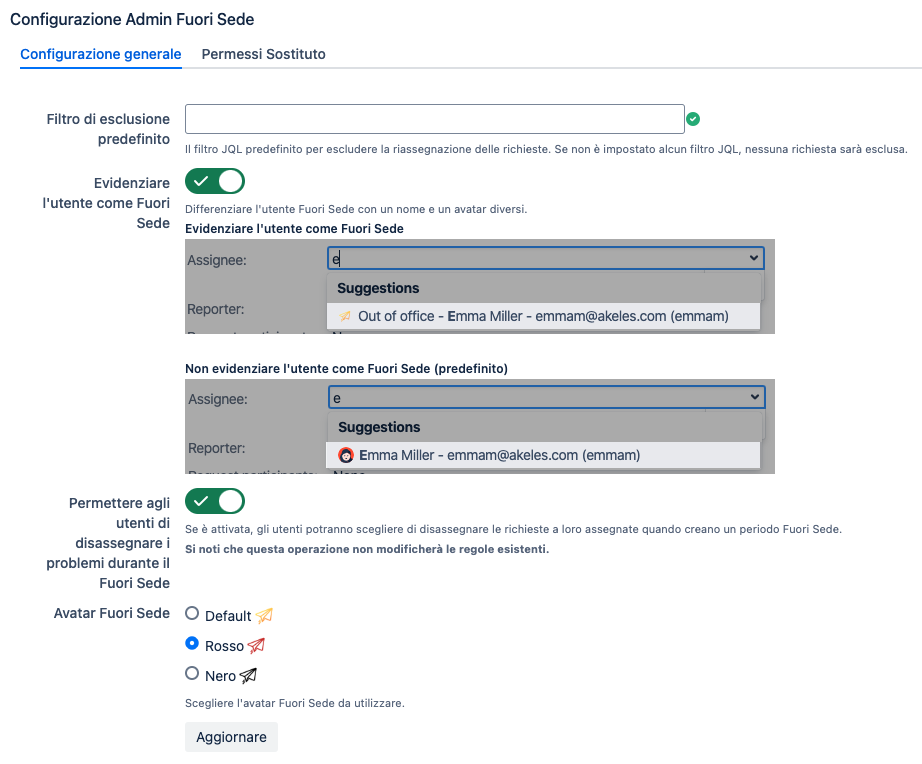
Task: Select the Default avatar radio button
Action: 192,614
